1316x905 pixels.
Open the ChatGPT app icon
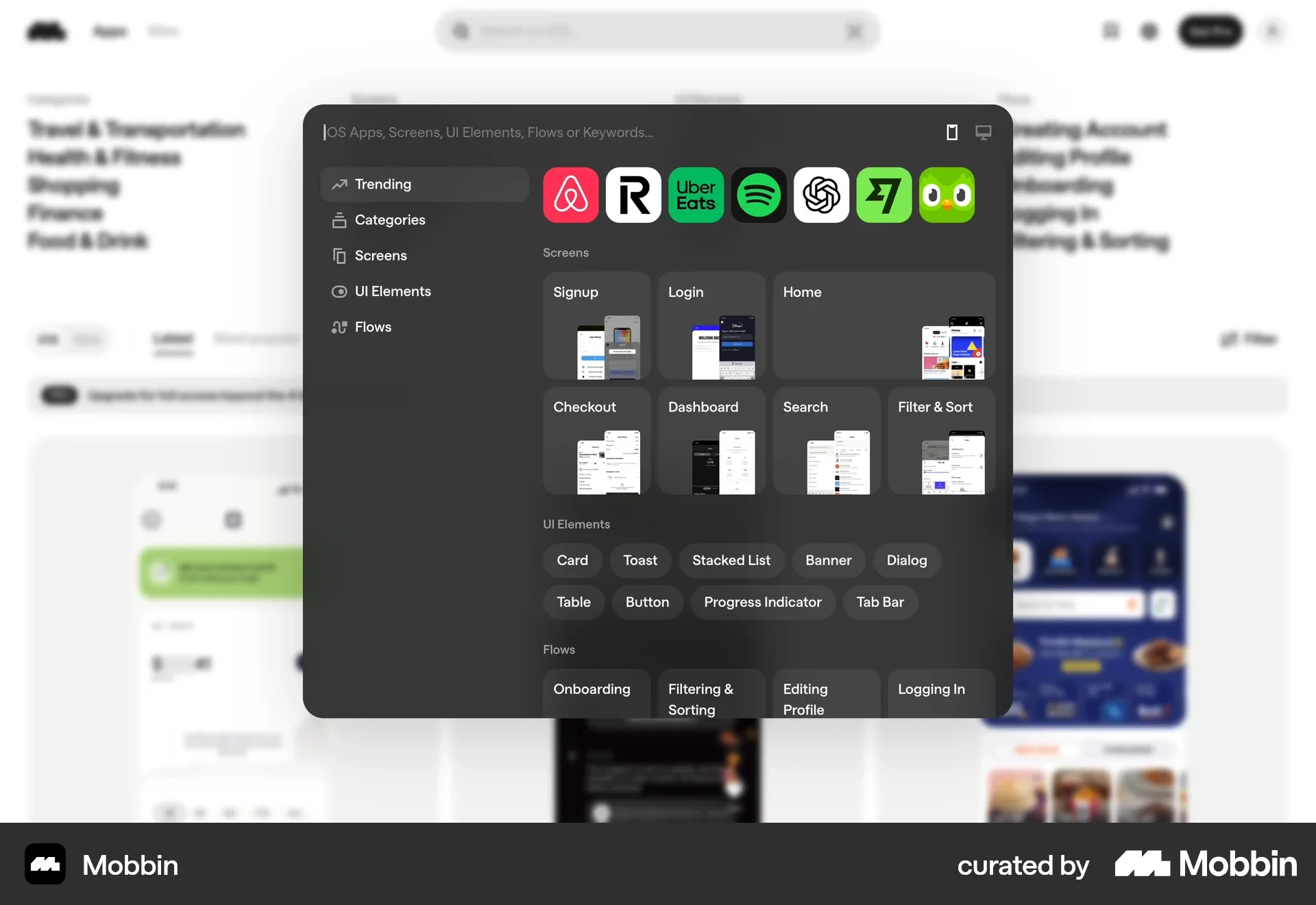(x=821, y=195)
